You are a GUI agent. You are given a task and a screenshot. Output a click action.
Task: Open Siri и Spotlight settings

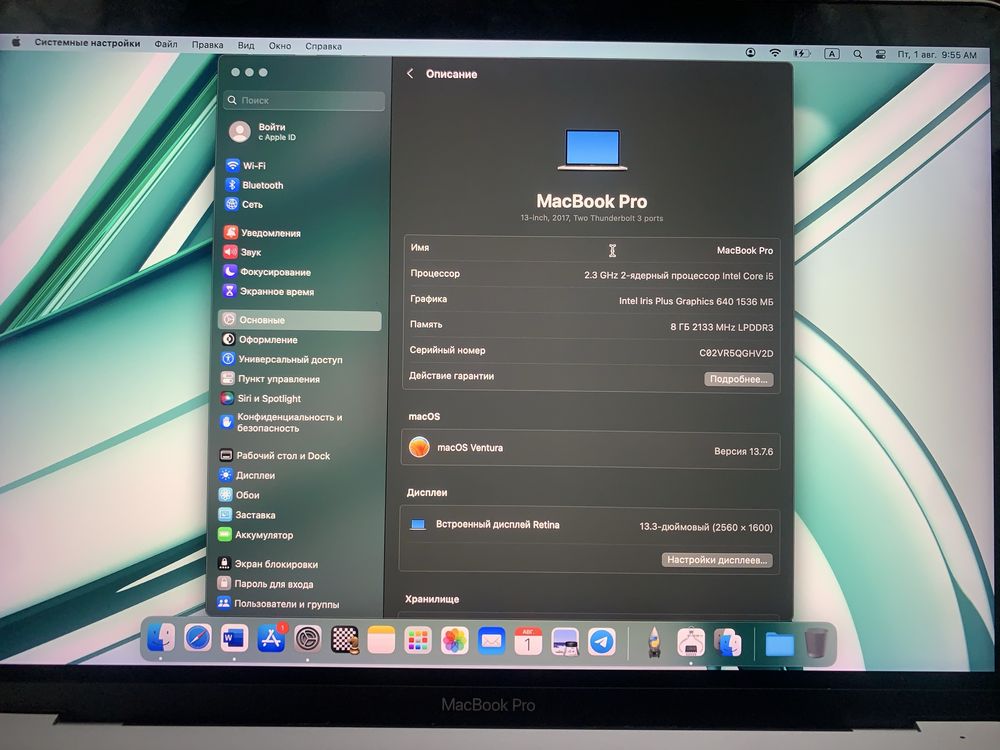260,399
